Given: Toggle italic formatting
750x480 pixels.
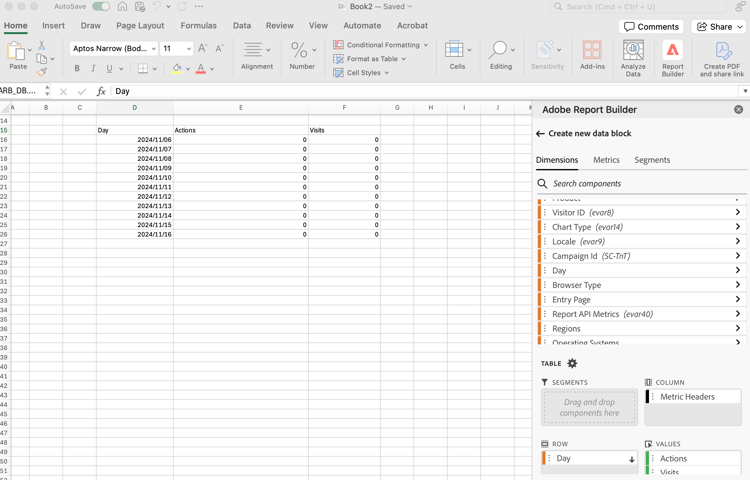Looking at the screenshot, I should [93, 69].
